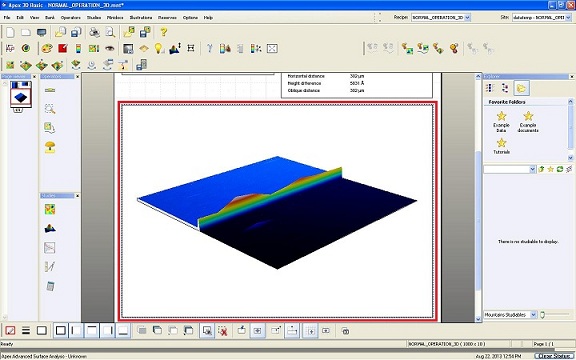
Task: Expand the Recipe dropdown
Action: click(x=468, y=17)
